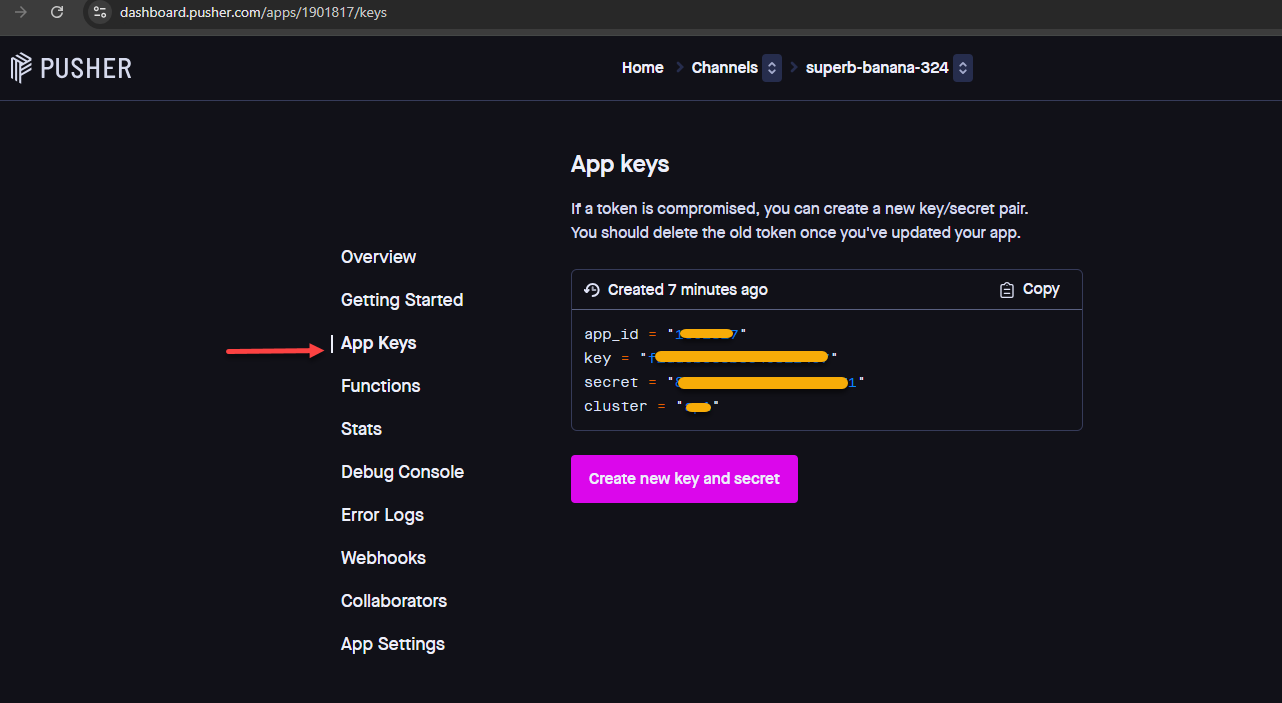Click the history icon beside Created label

pos(592,290)
